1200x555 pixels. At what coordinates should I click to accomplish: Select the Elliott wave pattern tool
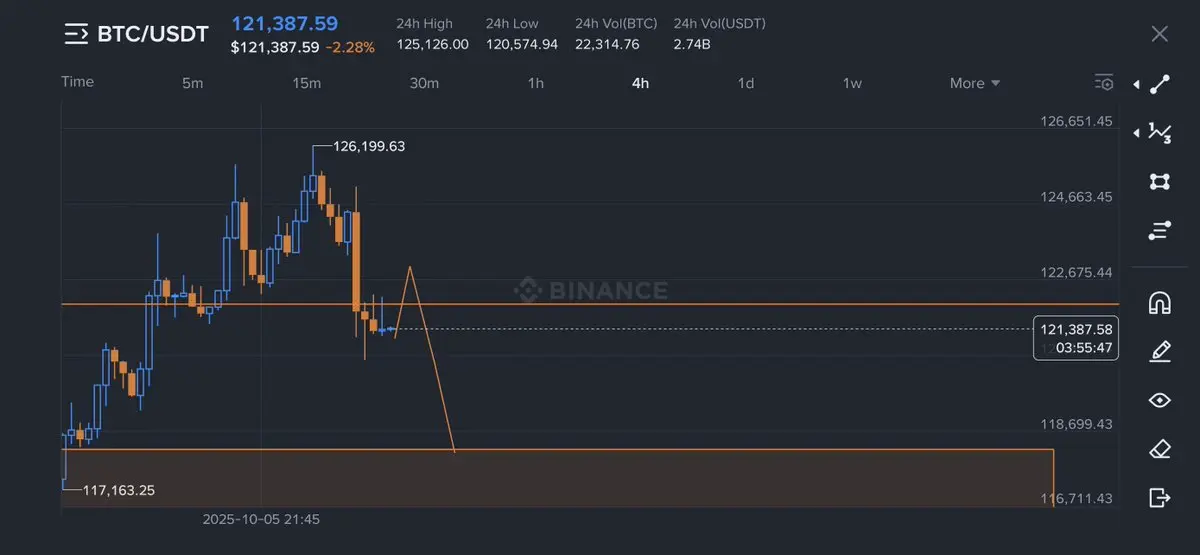coord(1160,132)
